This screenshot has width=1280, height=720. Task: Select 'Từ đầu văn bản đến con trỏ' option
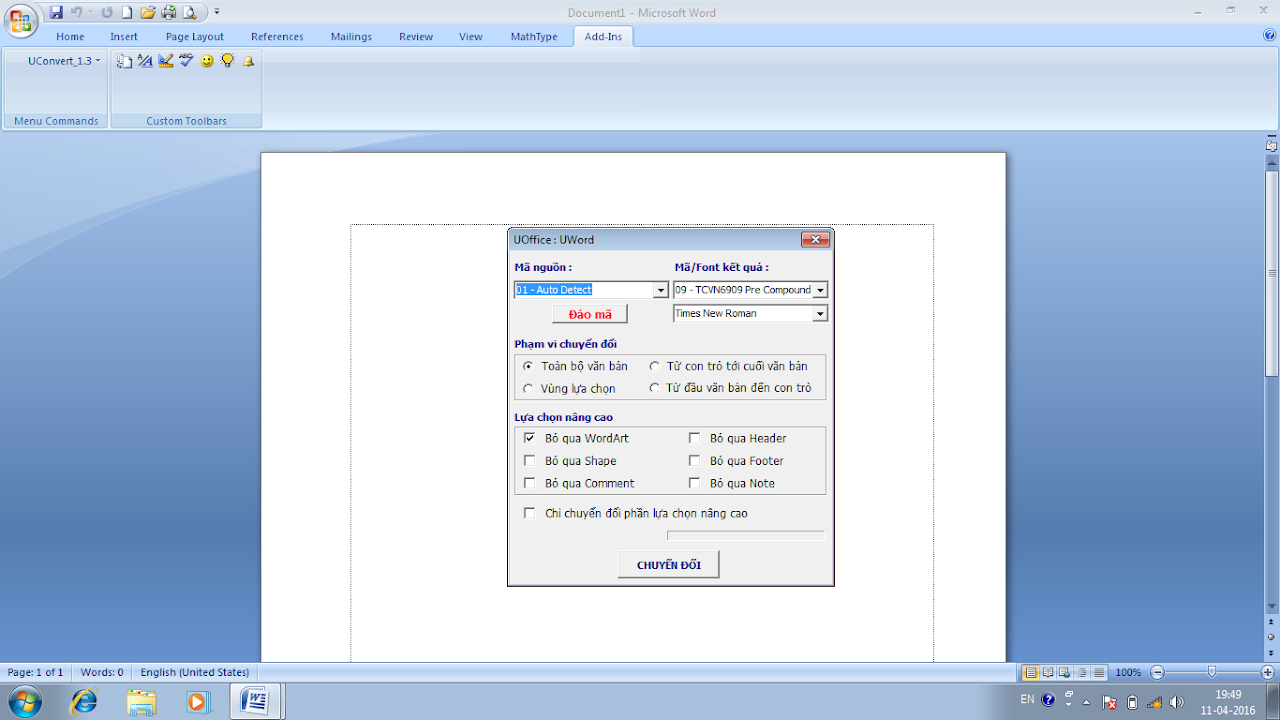pyautogui.click(x=655, y=388)
